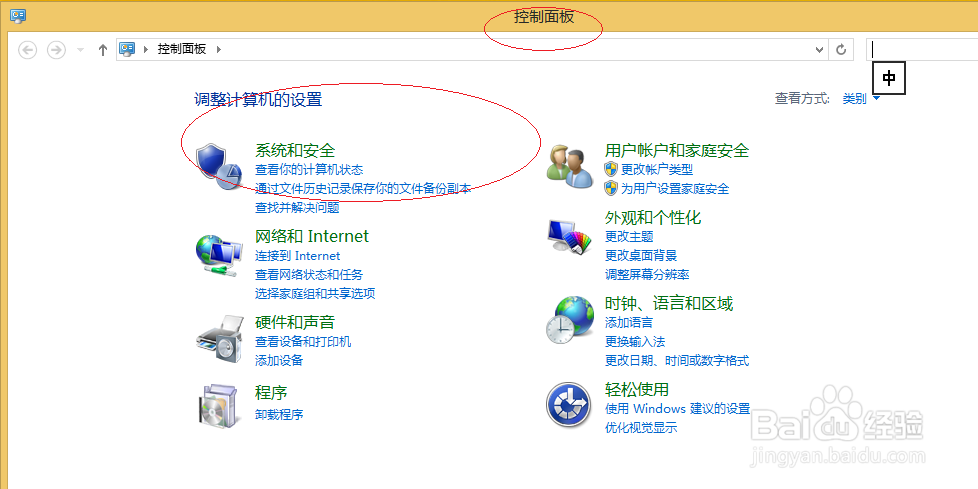This screenshot has height=489, width=978.
Task: Open the Appearance and Personalization monitor icon
Action: pos(569,236)
